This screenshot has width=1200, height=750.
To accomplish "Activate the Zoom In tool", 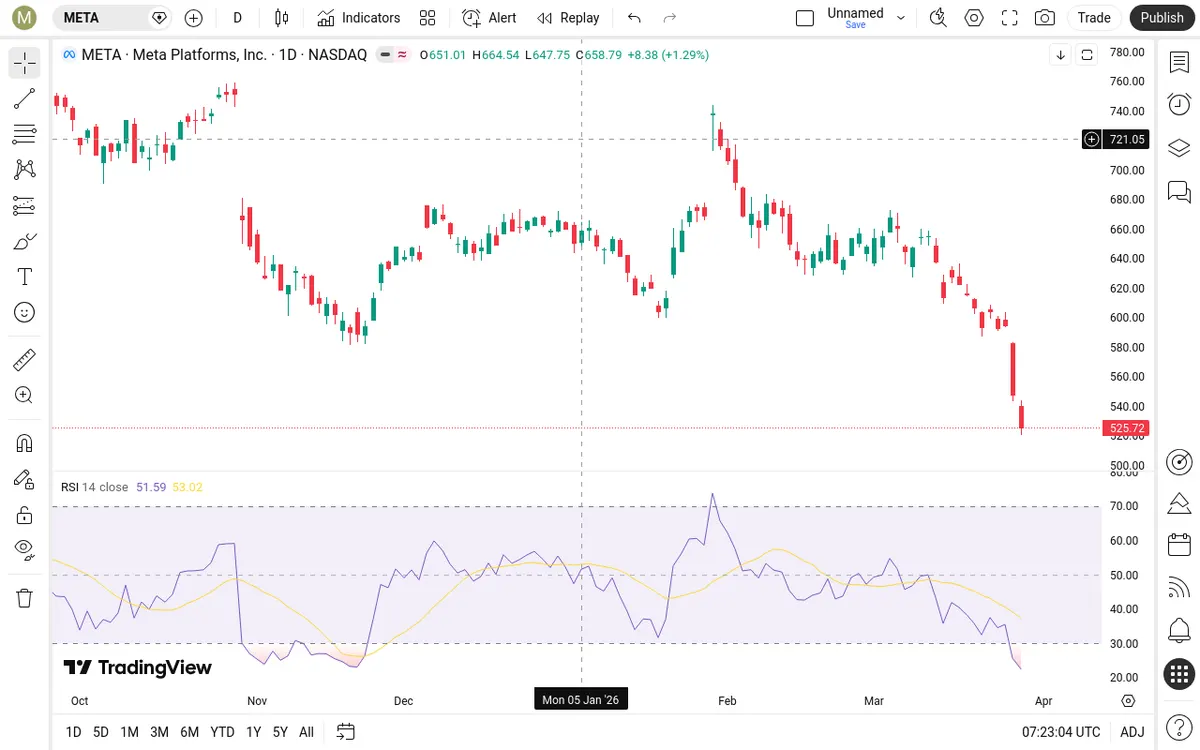I will pyautogui.click(x=25, y=395).
